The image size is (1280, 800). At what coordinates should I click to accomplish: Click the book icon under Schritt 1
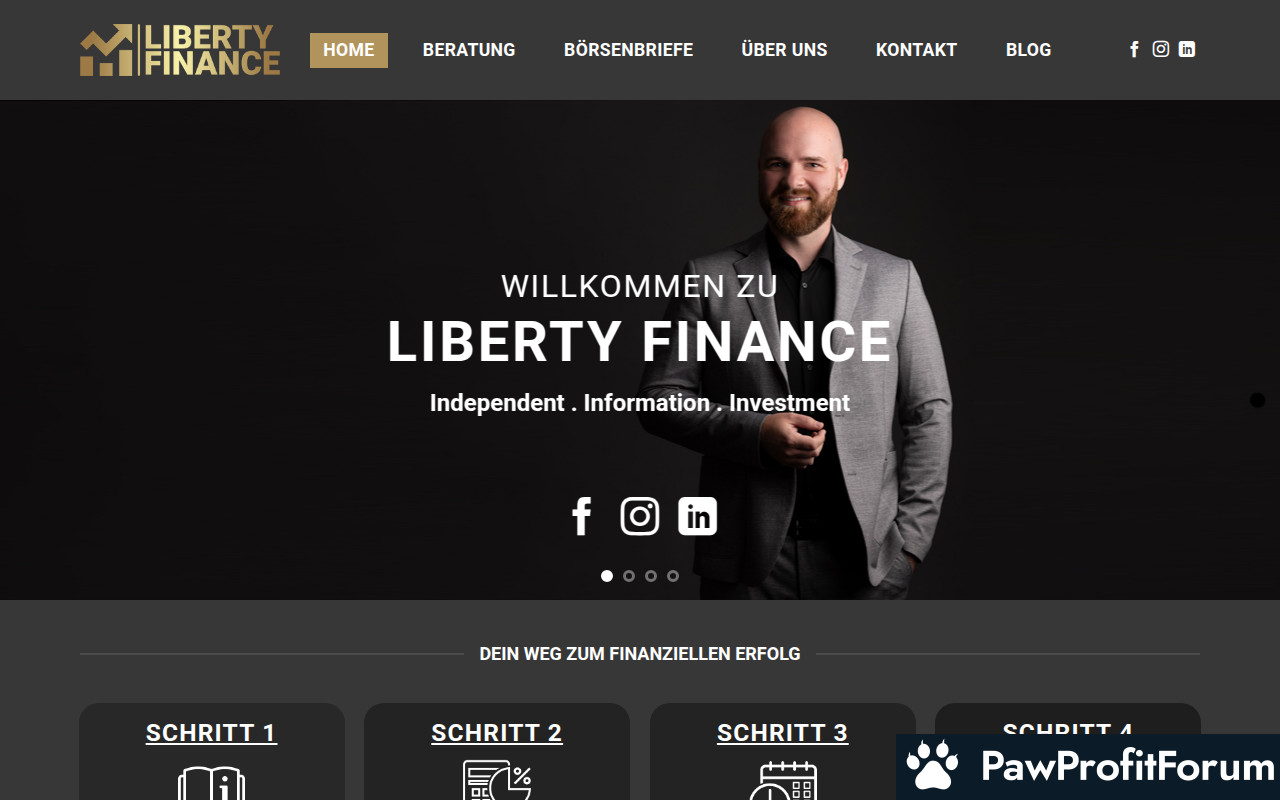click(x=211, y=782)
